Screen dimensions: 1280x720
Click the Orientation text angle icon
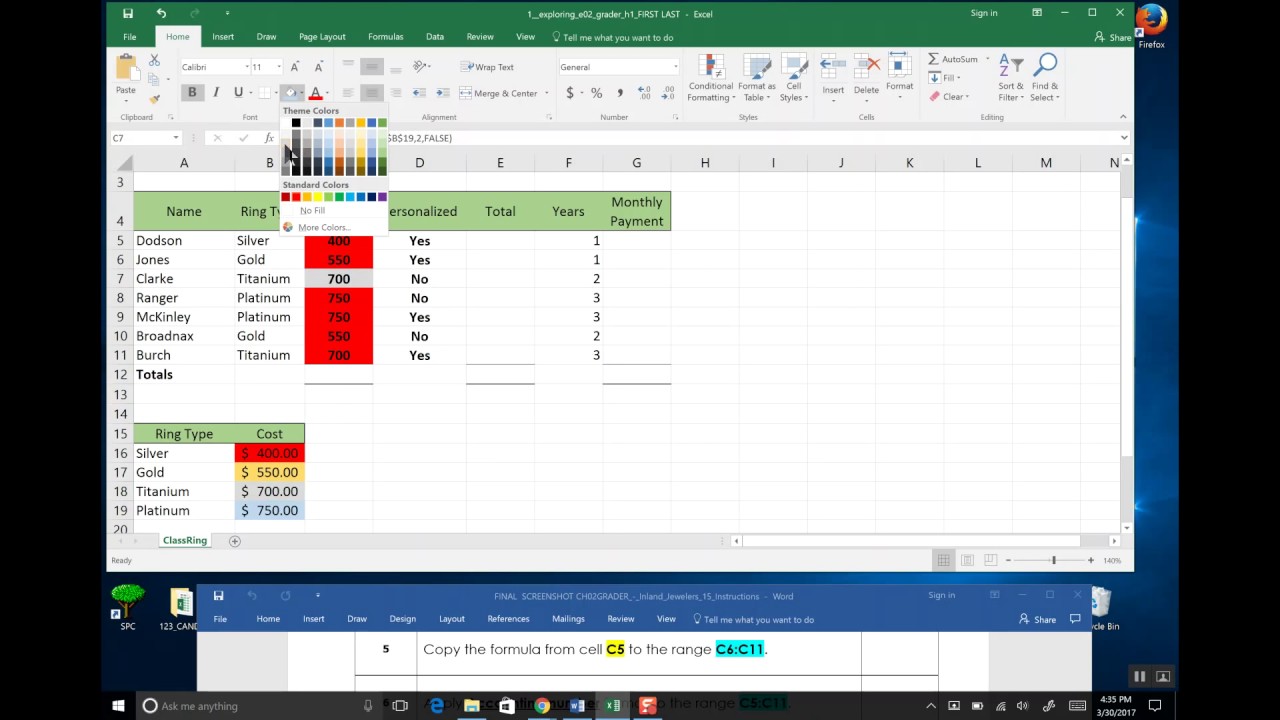pos(420,67)
